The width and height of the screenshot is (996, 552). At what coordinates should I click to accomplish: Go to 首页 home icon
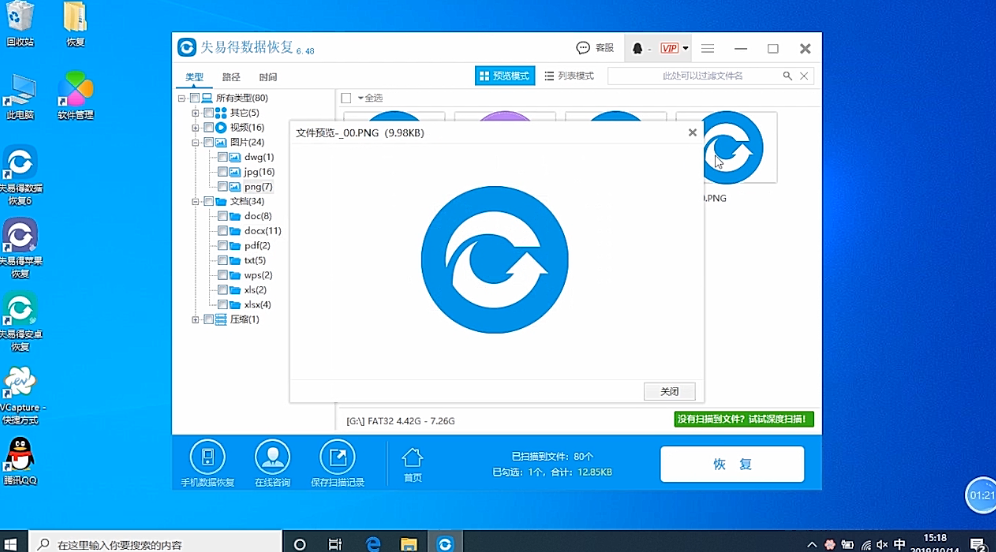412,459
